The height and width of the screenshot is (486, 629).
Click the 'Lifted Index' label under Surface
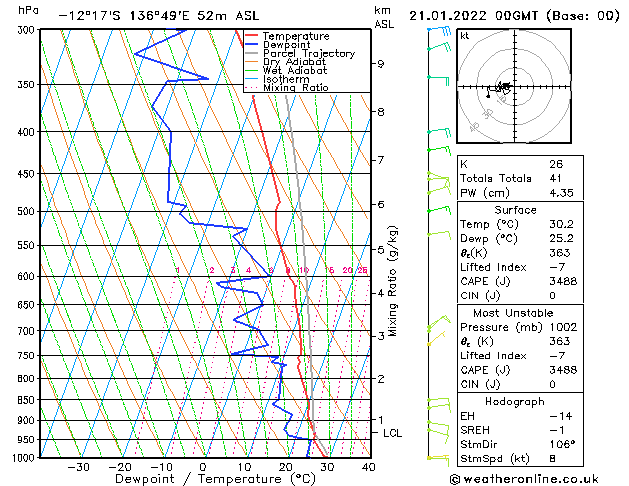pos(493,267)
